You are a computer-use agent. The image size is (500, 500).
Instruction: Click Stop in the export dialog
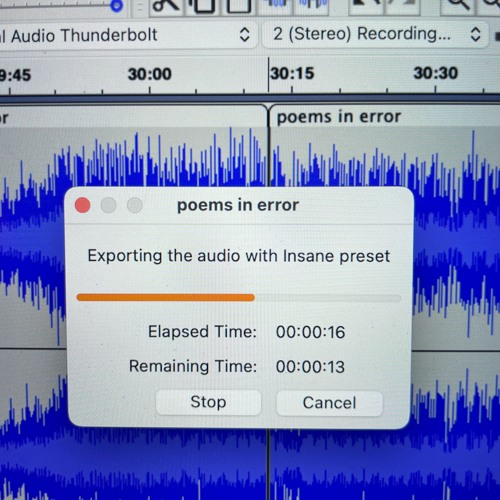click(x=208, y=402)
